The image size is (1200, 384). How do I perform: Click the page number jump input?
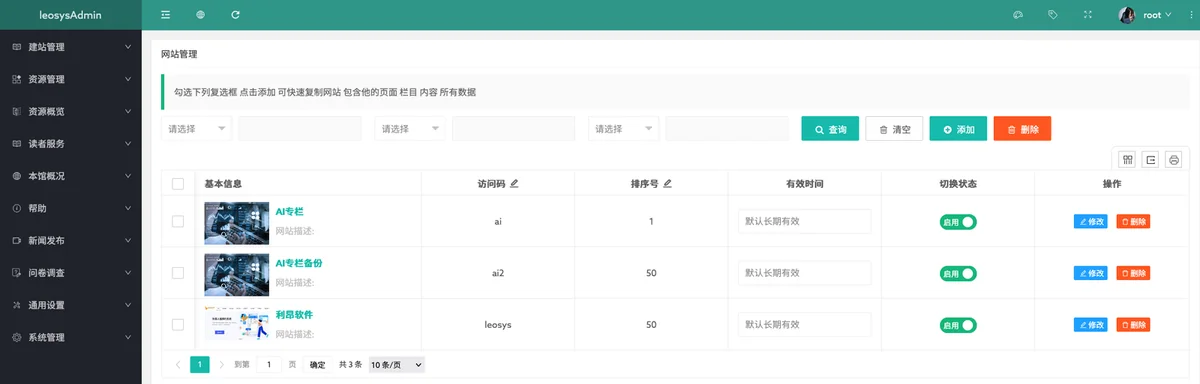pyautogui.click(x=268, y=365)
